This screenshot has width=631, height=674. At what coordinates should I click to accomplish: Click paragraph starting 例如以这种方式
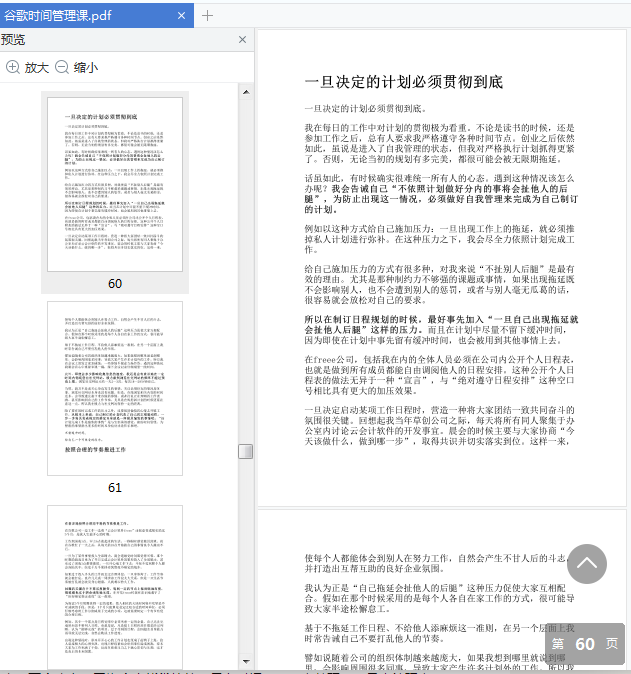coord(439,239)
